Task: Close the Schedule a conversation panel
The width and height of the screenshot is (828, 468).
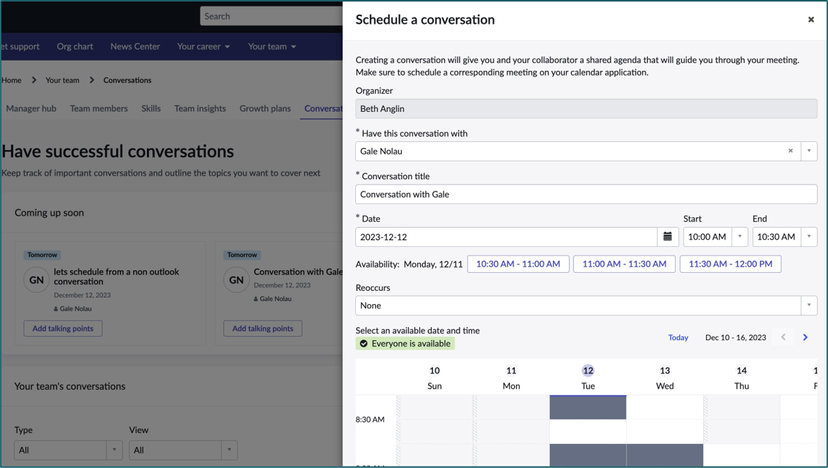Action: point(811,20)
